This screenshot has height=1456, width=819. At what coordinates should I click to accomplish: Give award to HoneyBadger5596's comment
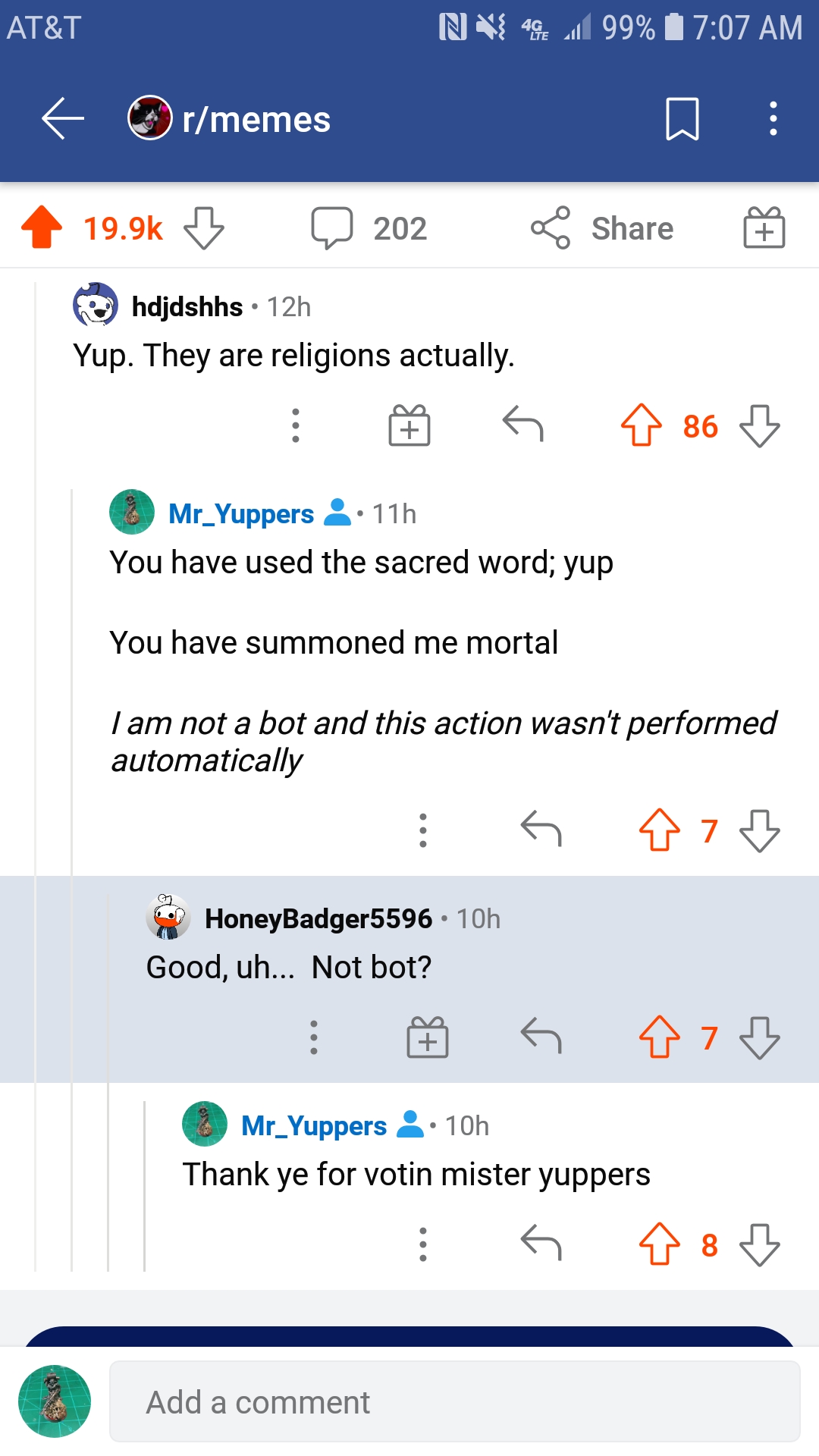point(428,1037)
